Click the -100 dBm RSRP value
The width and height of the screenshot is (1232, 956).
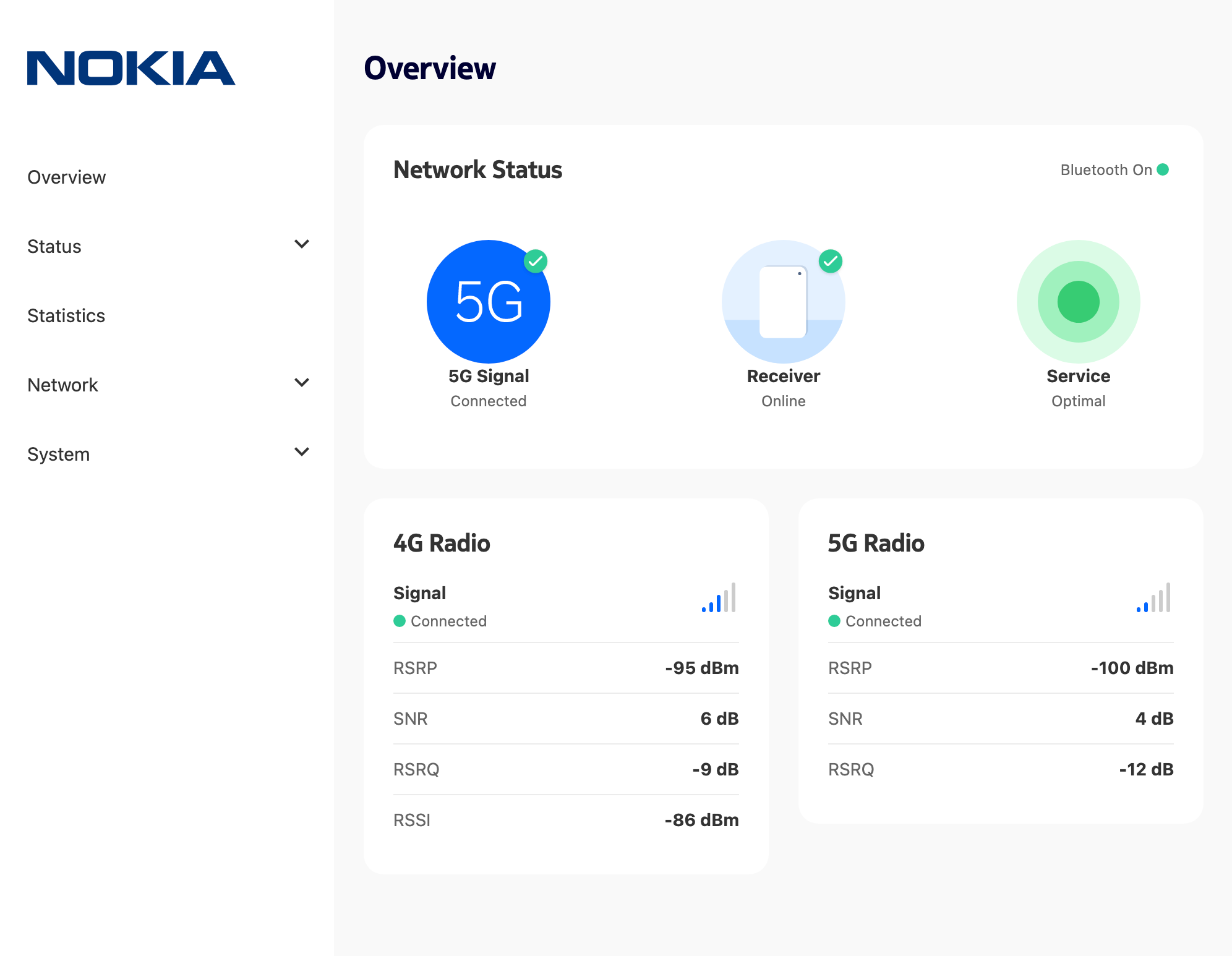click(1132, 668)
